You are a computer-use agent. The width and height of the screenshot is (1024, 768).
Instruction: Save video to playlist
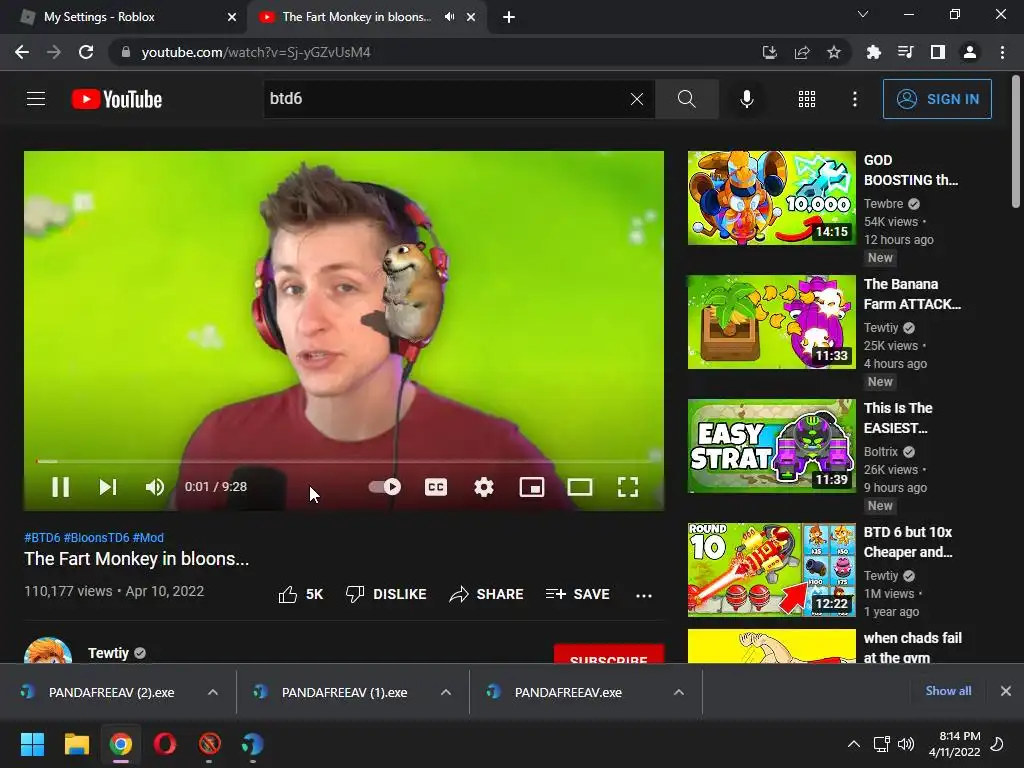(x=578, y=594)
